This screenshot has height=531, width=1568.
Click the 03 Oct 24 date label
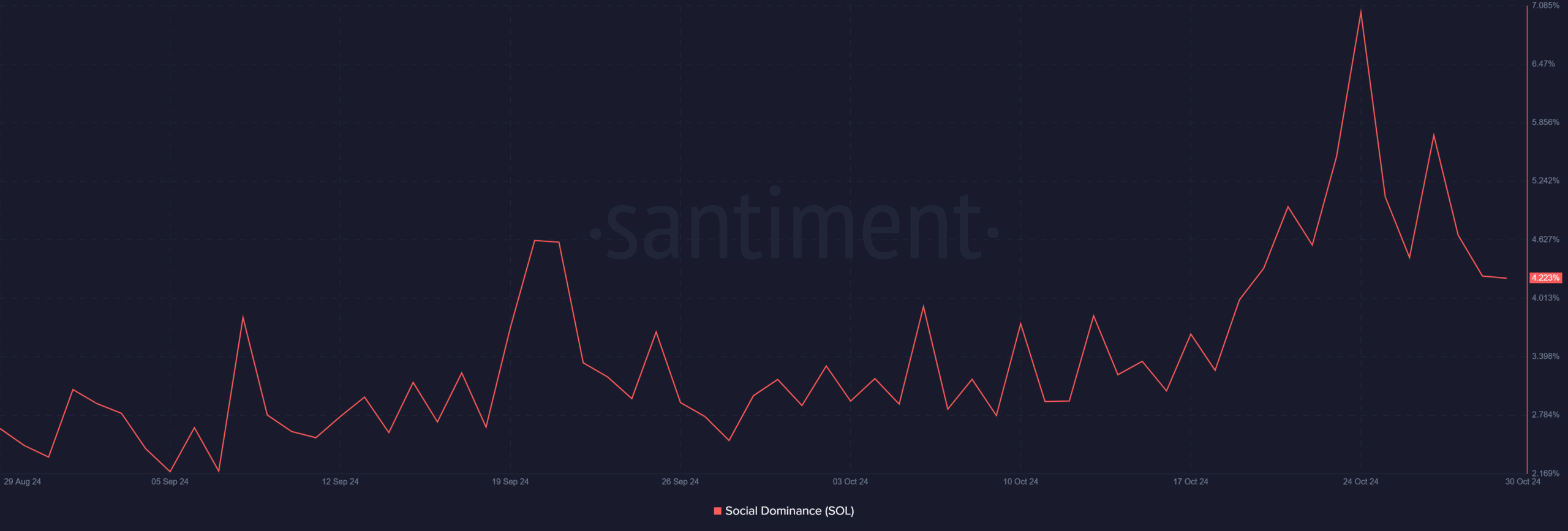click(850, 481)
